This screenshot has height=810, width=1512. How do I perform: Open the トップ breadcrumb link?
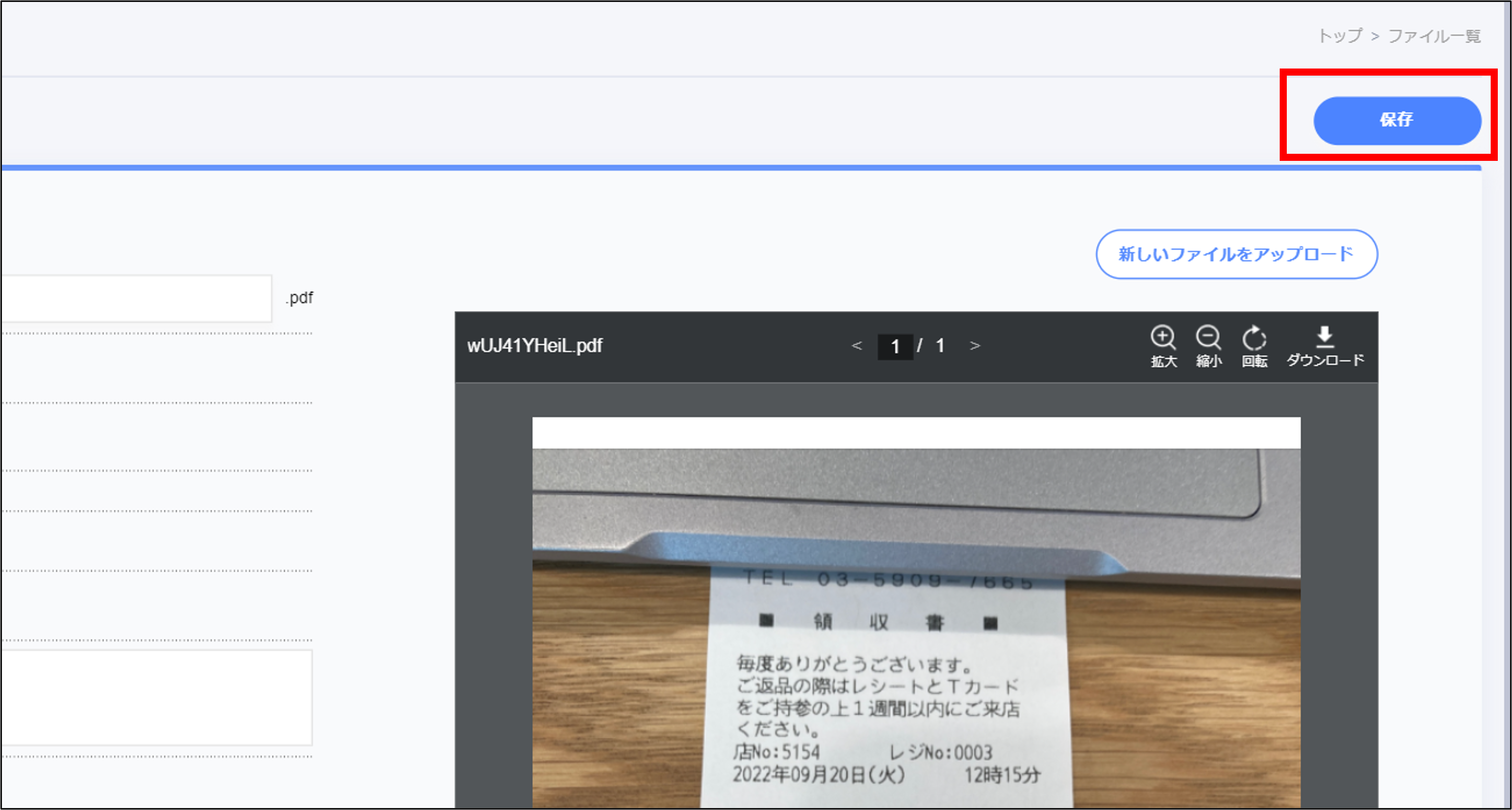coord(1341,36)
